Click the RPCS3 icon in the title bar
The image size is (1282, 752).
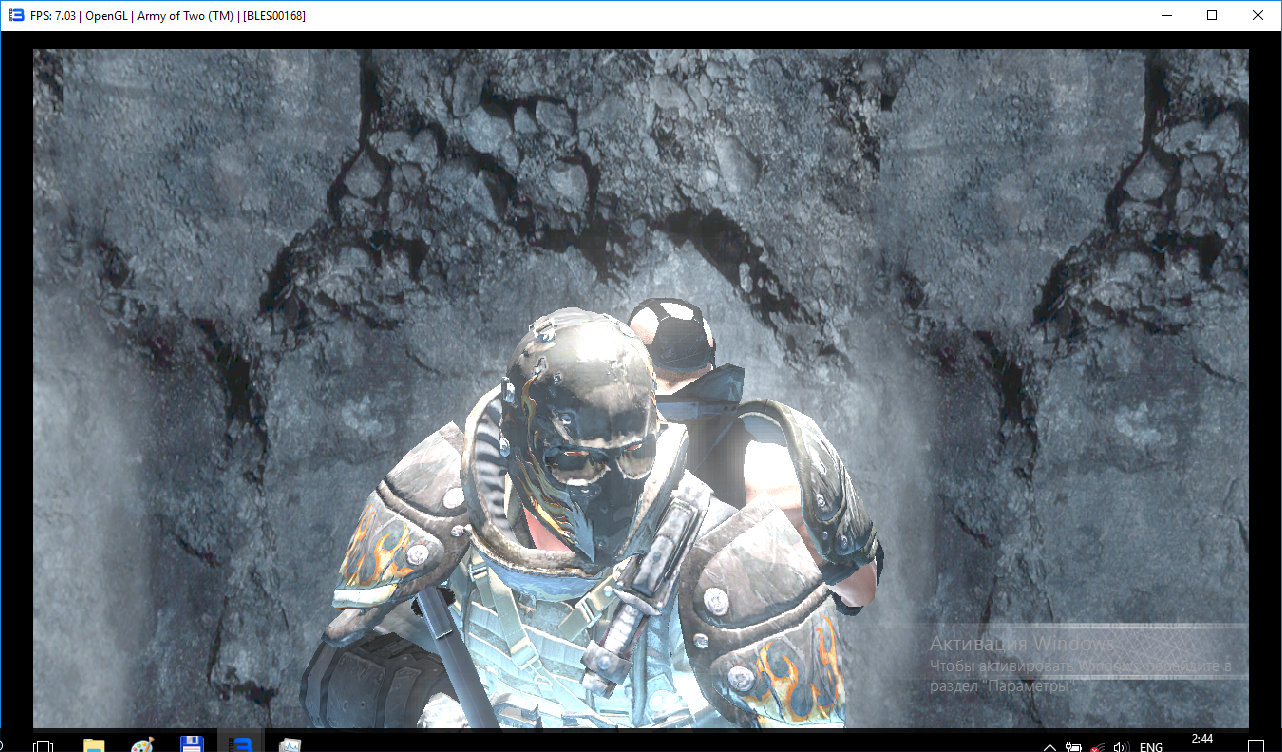(16, 16)
